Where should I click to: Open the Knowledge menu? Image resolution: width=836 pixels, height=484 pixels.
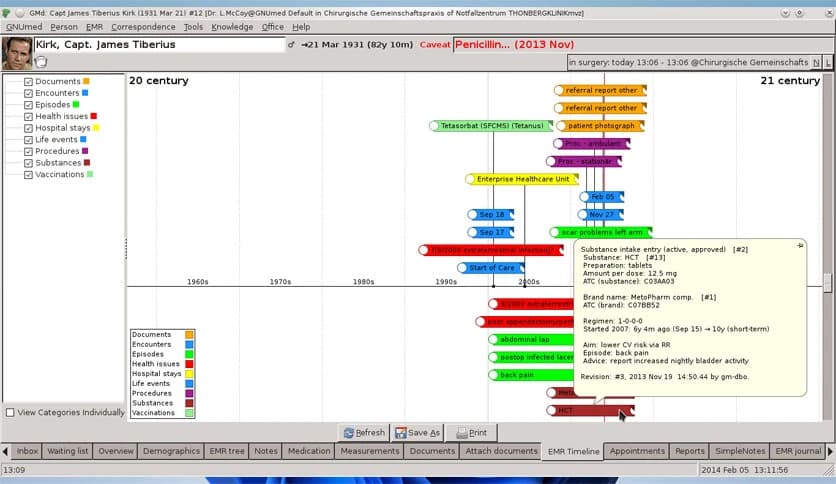click(x=232, y=27)
